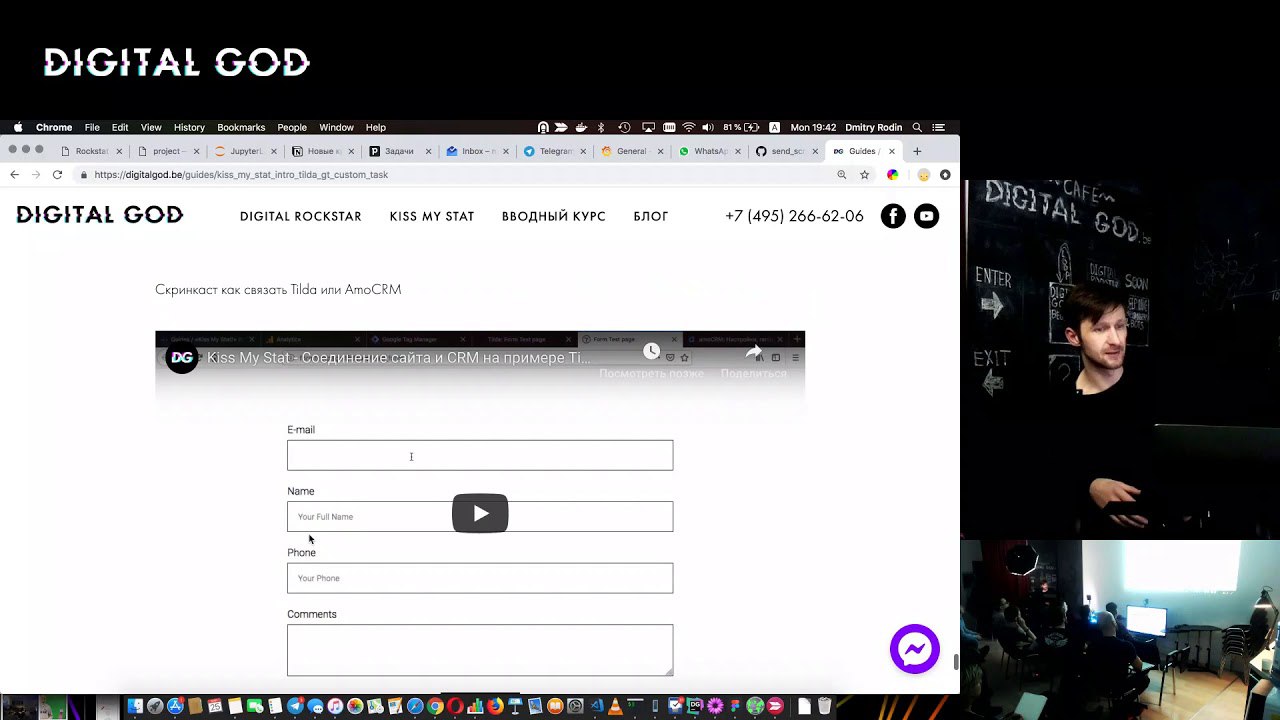Open the purple Messenger chat bubble

[x=915, y=649]
